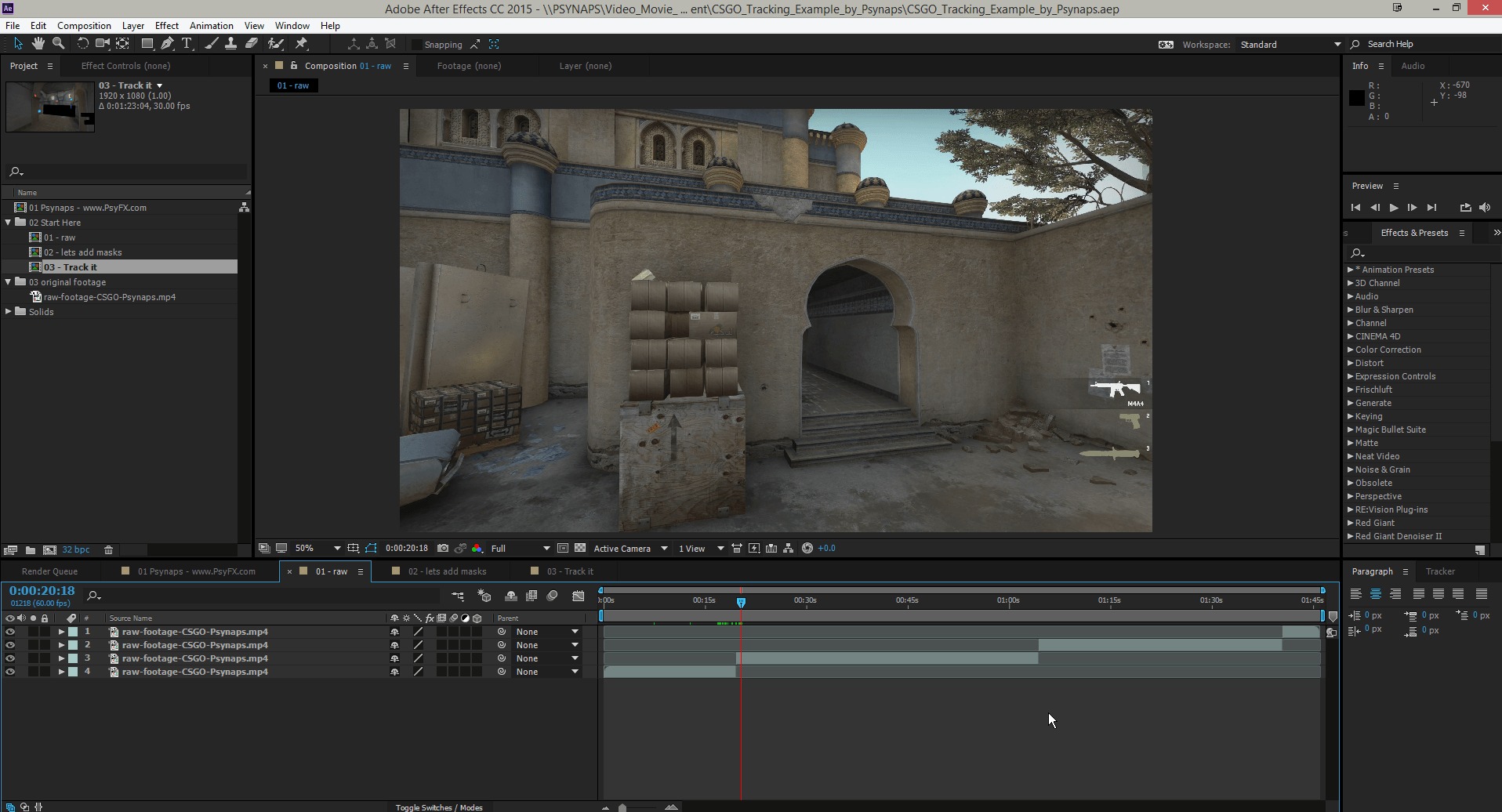Image resolution: width=1502 pixels, height=812 pixels.
Task: Toggle the Motion Blur enable switch in timeline
Action: [x=553, y=596]
